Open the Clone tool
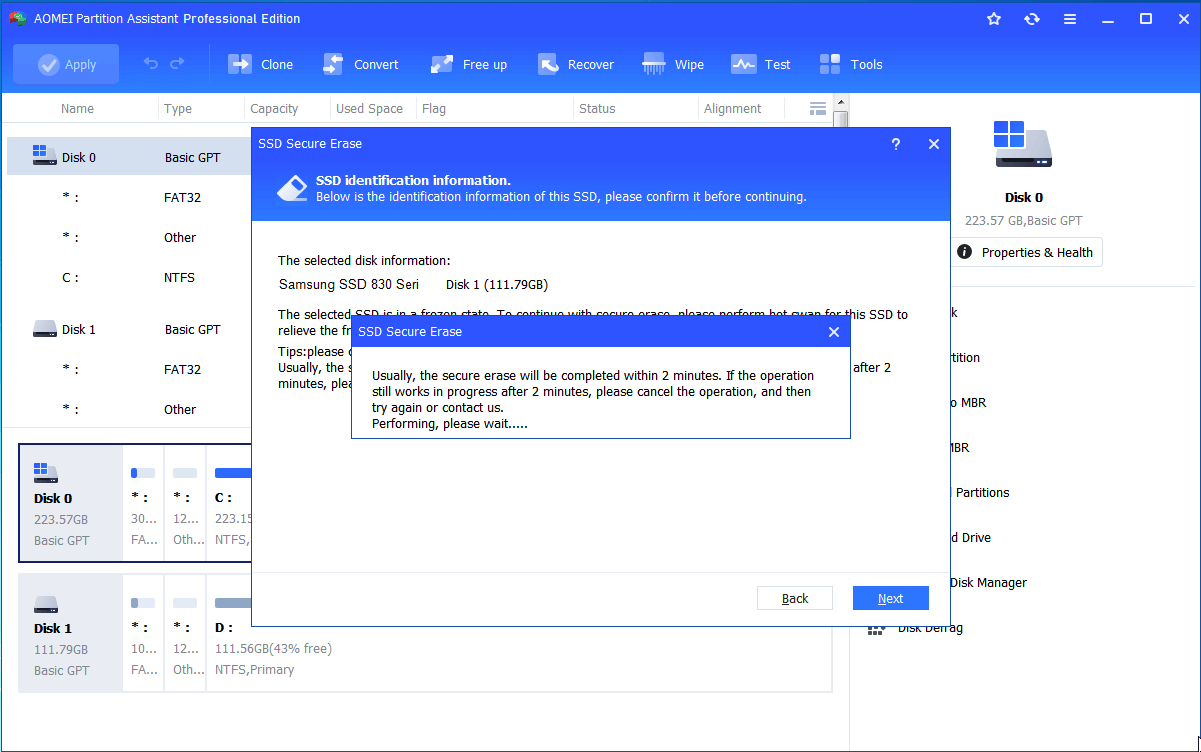This screenshot has width=1201, height=752. [260, 64]
